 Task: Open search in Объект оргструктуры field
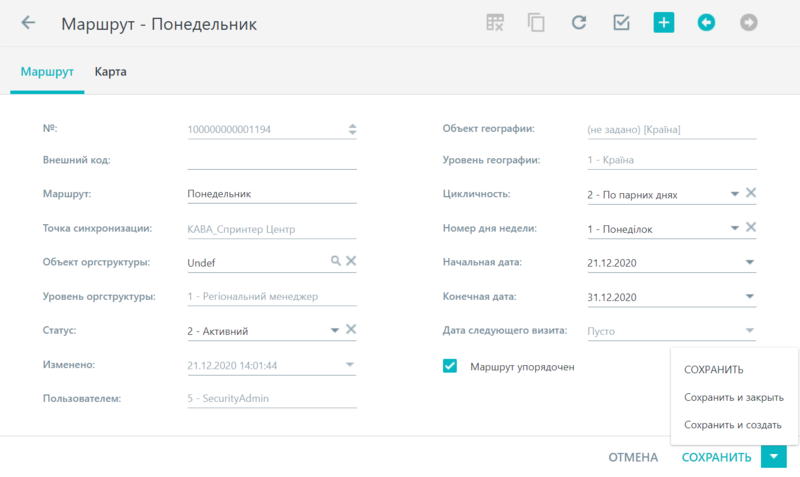tap(335, 261)
